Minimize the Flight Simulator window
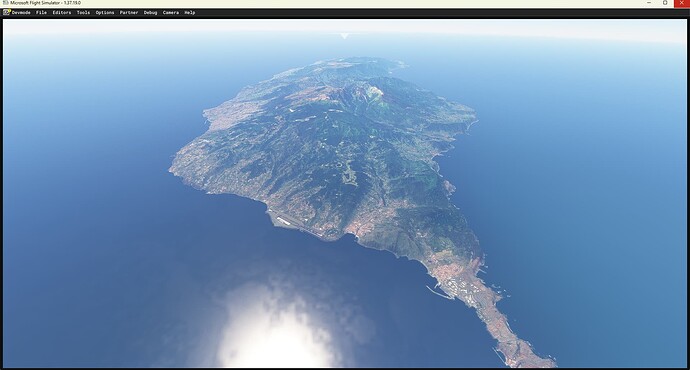Viewport: 690px width, 370px height. (649, 3)
